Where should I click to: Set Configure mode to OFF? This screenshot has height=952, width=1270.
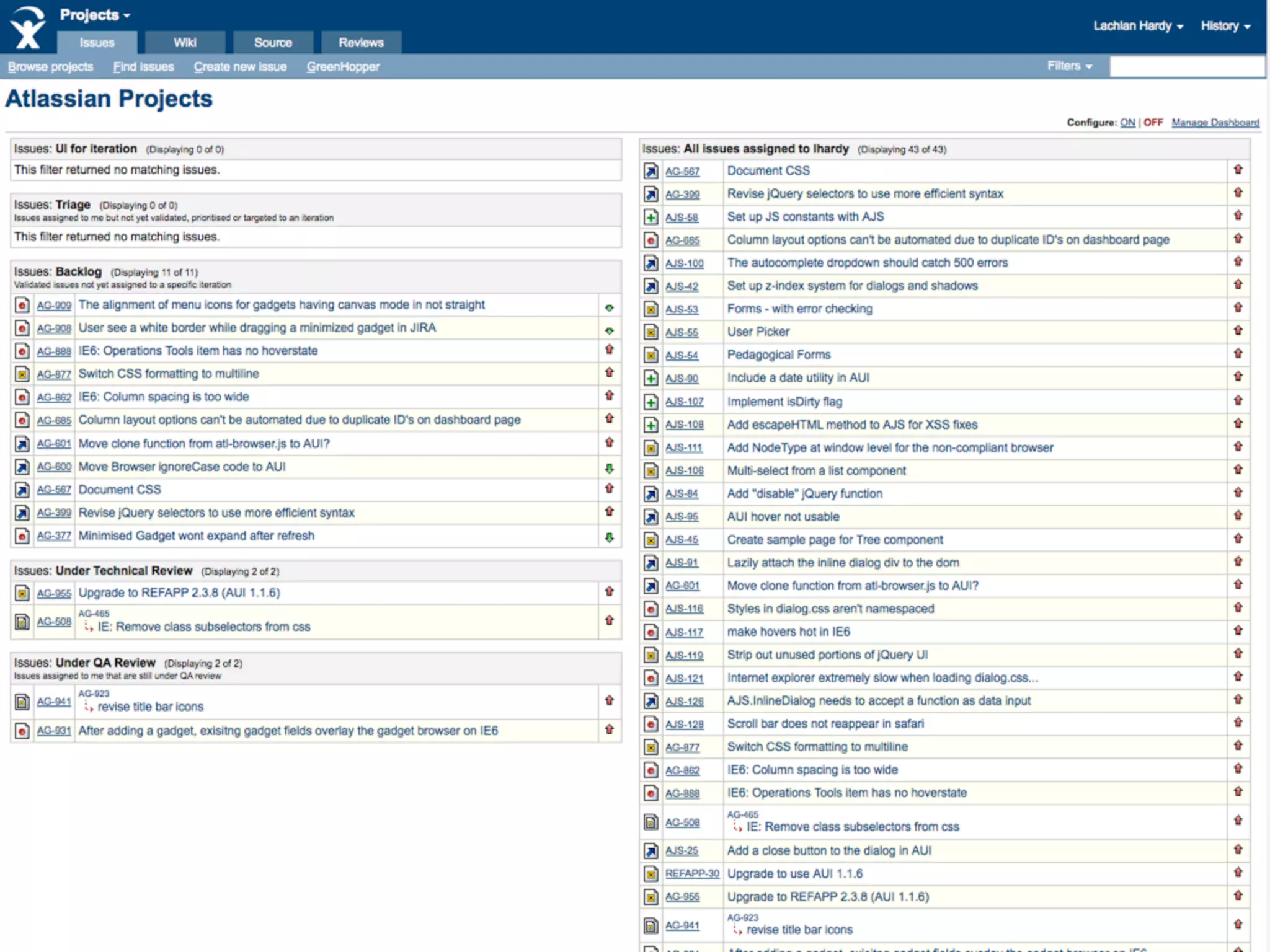pyautogui.click(x=1153, y=123)
